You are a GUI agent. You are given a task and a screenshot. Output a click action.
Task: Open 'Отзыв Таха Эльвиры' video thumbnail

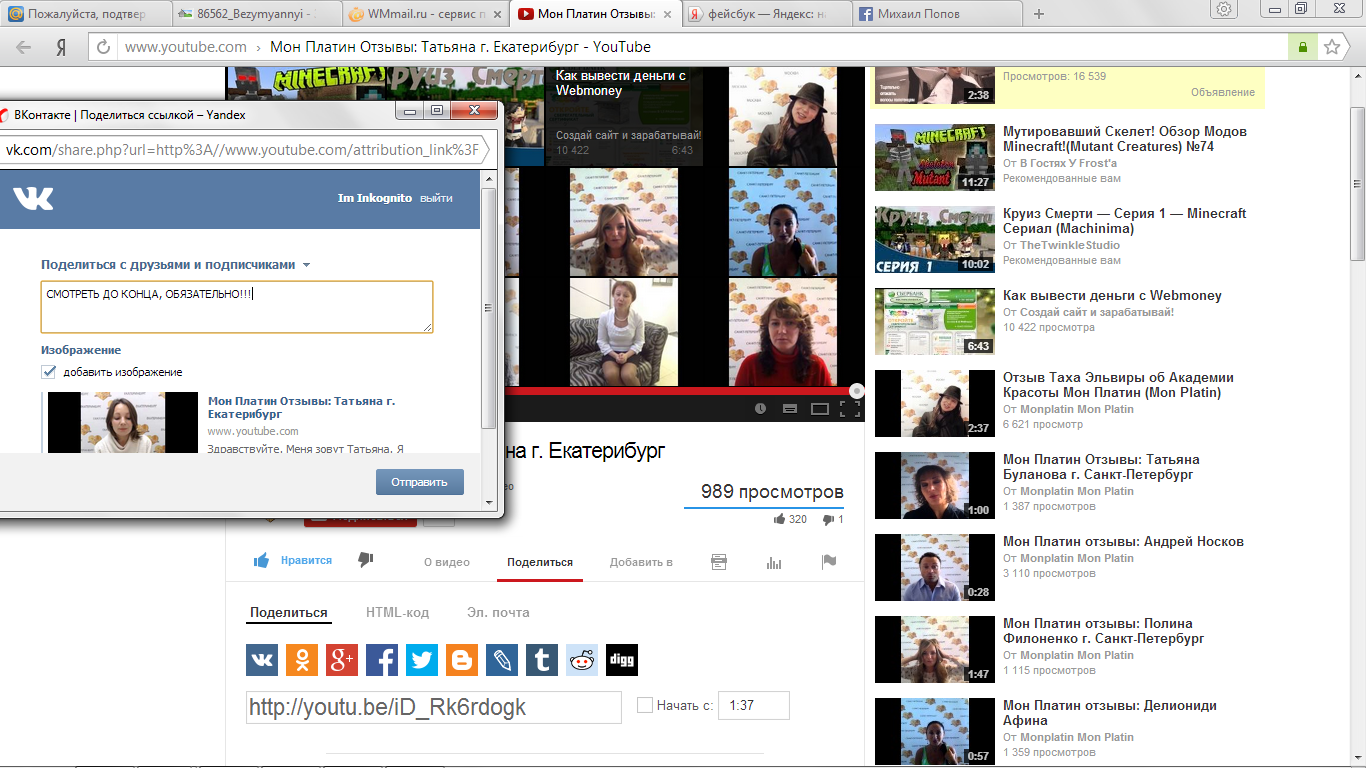coord(934,403)
